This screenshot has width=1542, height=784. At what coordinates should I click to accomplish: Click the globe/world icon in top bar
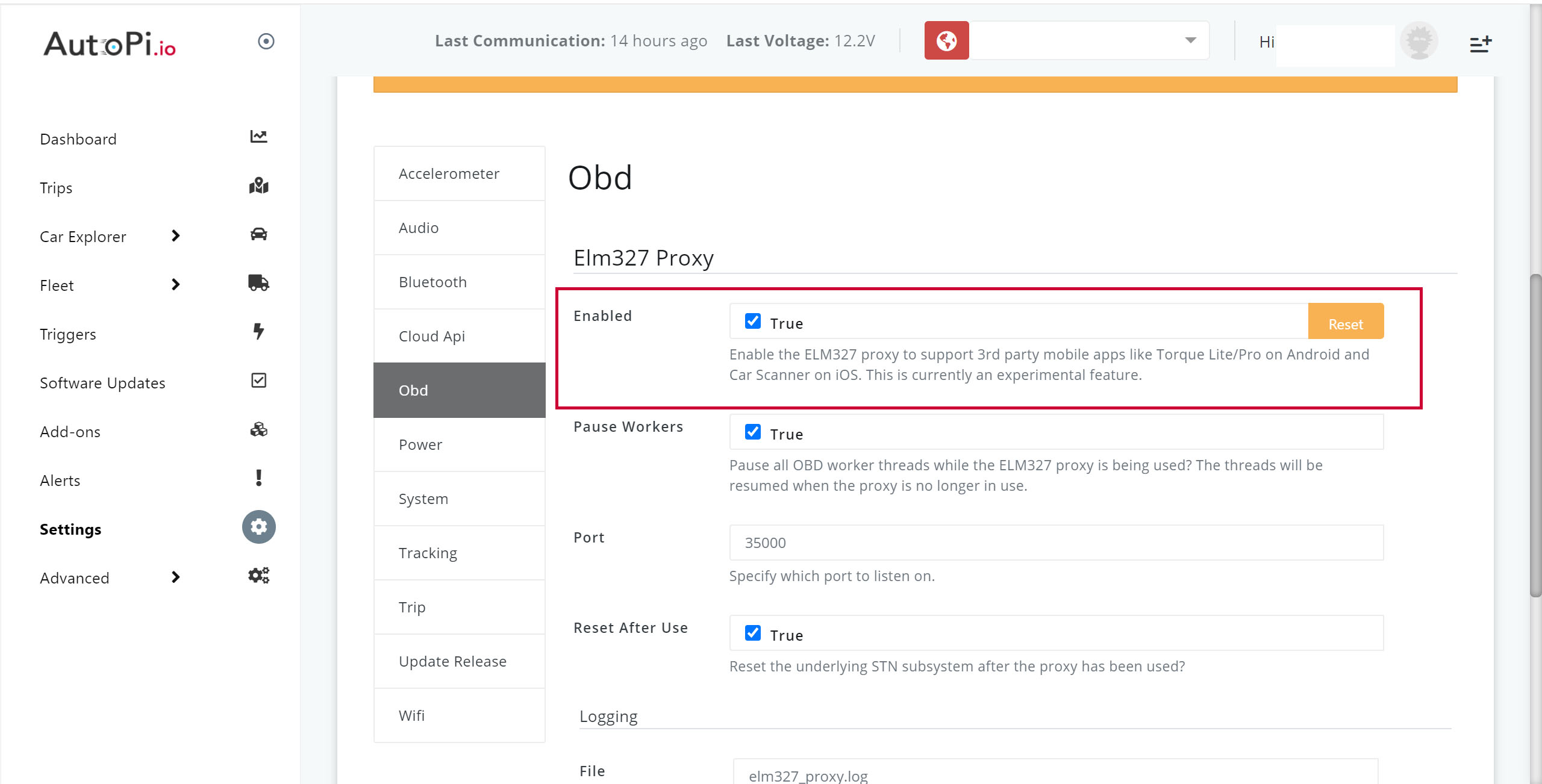944,40
